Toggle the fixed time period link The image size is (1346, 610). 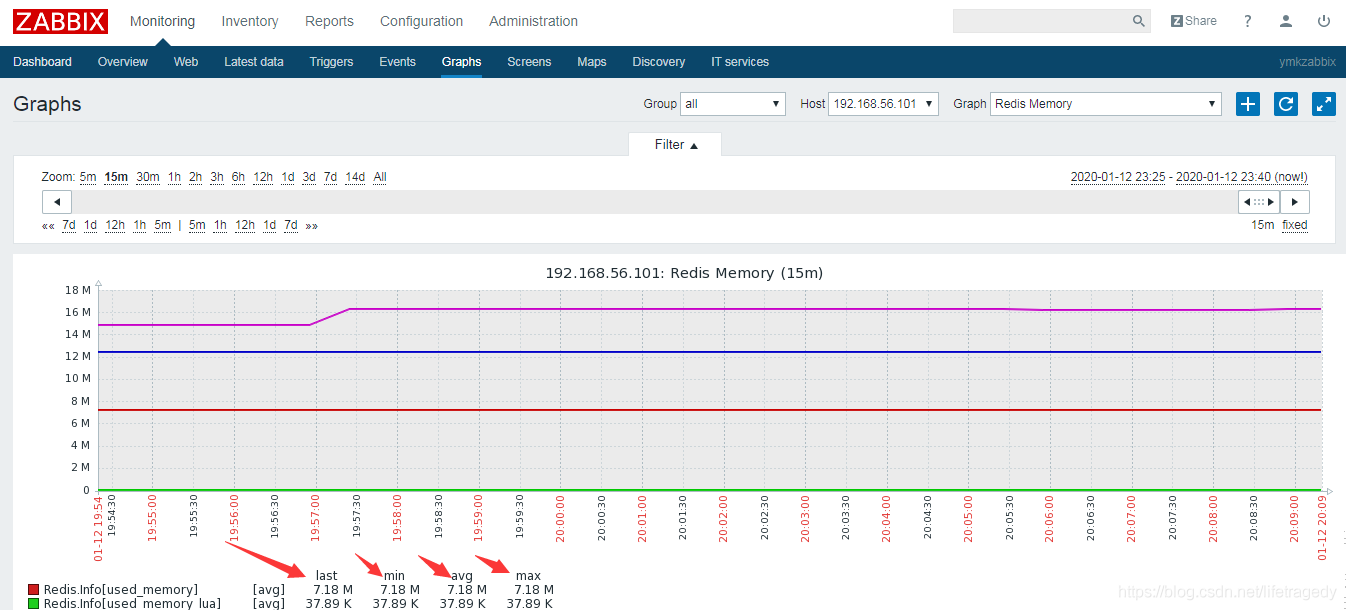[1295, 225]
